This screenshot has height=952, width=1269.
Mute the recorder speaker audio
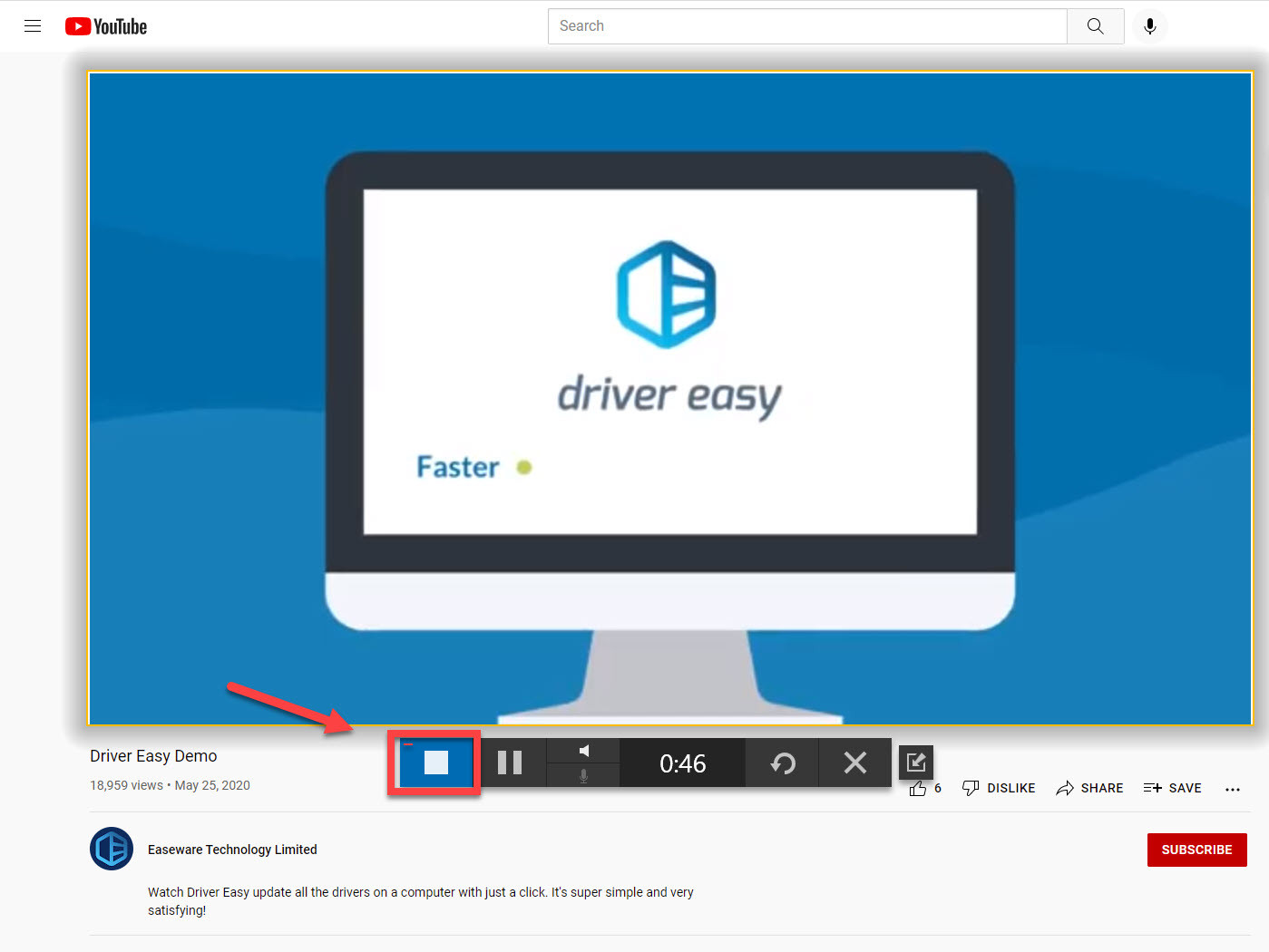coord(584,751)
